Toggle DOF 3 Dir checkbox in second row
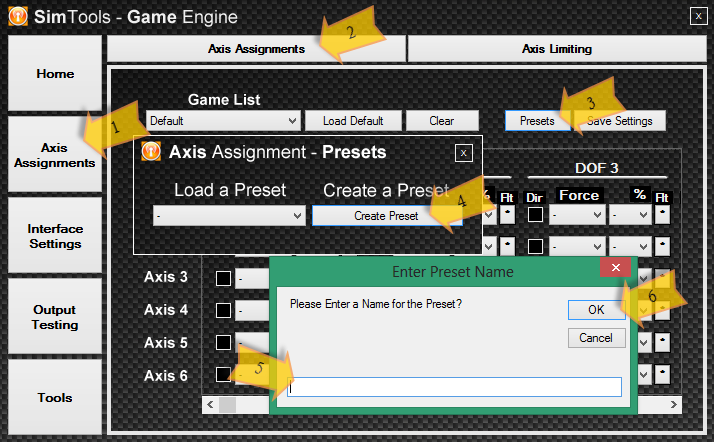The height and width of the screenshot is (442, 714). coord(535,246)
